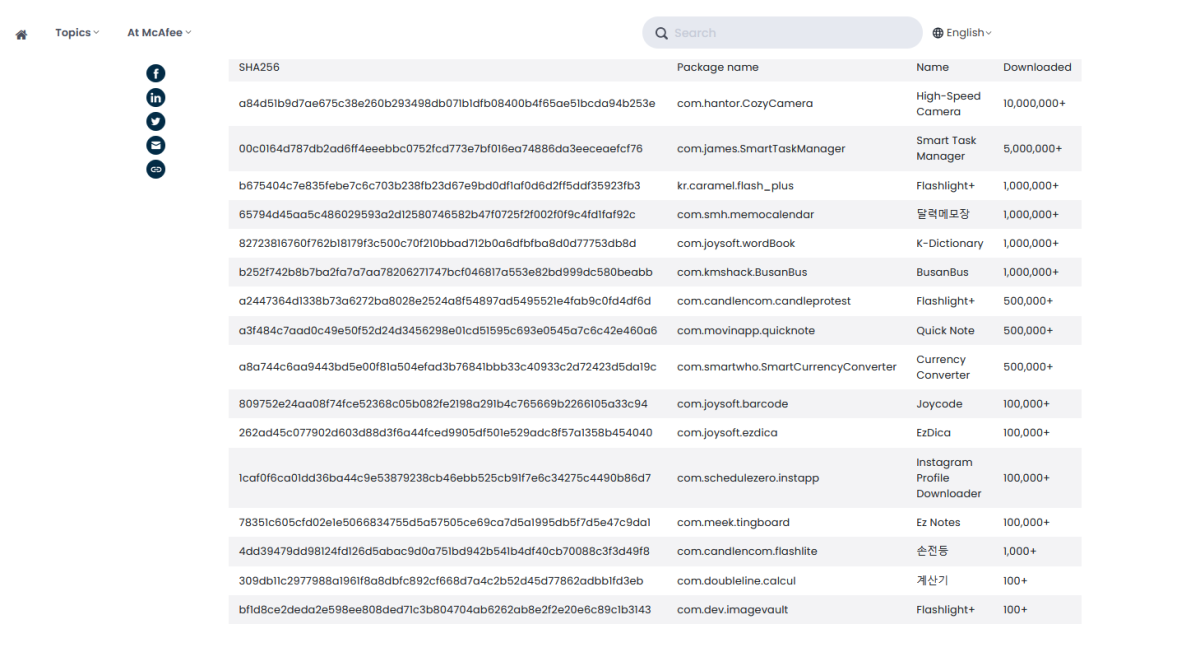This screenshot has width=1200, height=666.
Task: Select the com.hantor.CozyCamera package name
Action: click(x=744, y=104)
